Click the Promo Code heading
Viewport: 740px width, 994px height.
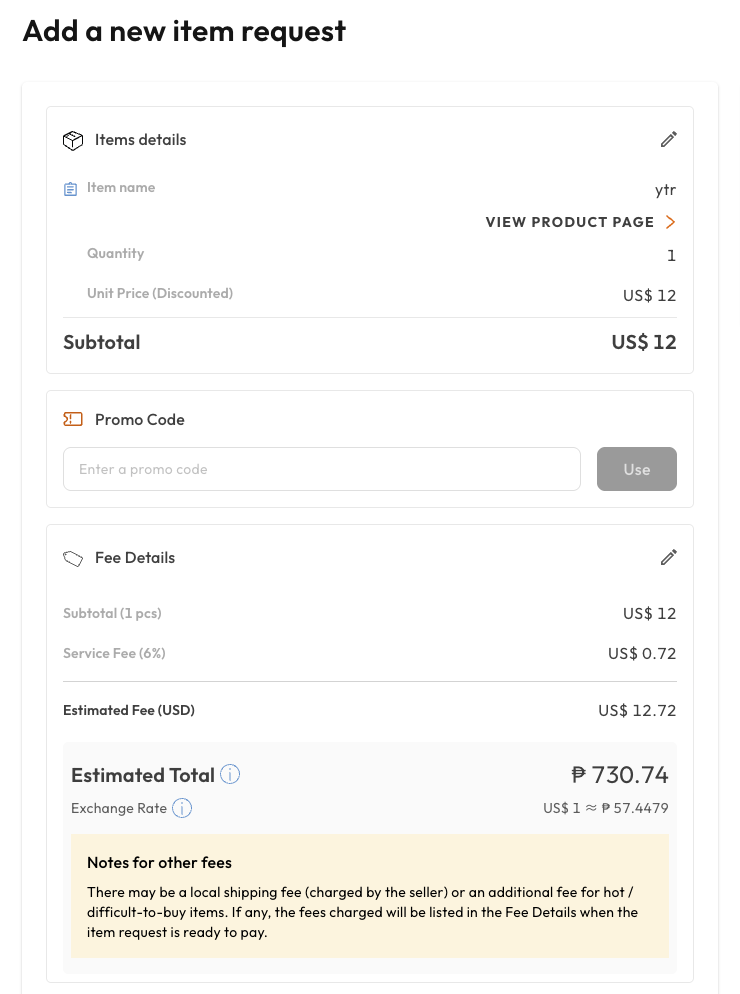click(x=140, y=419)
